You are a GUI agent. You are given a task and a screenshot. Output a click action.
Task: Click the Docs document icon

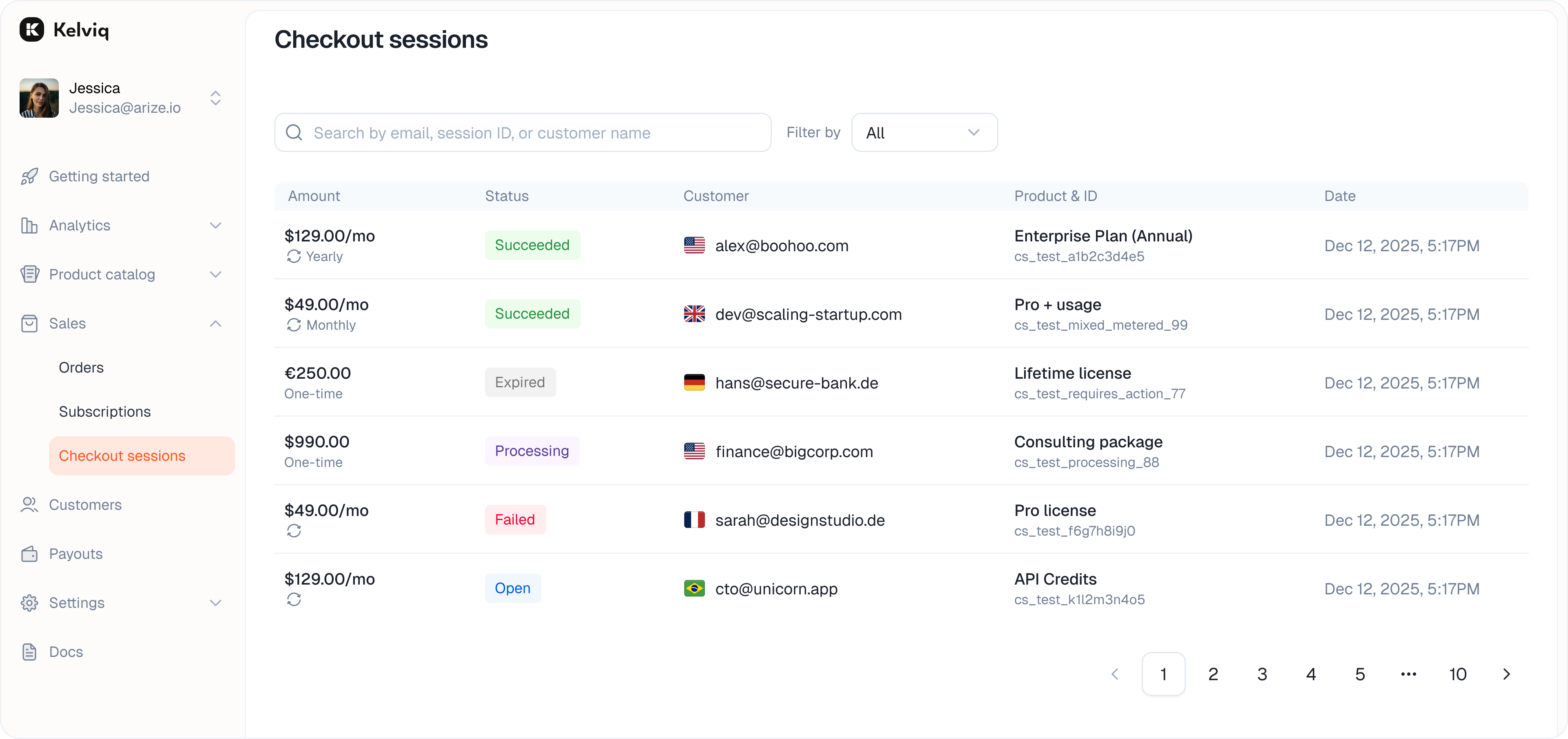29,652
